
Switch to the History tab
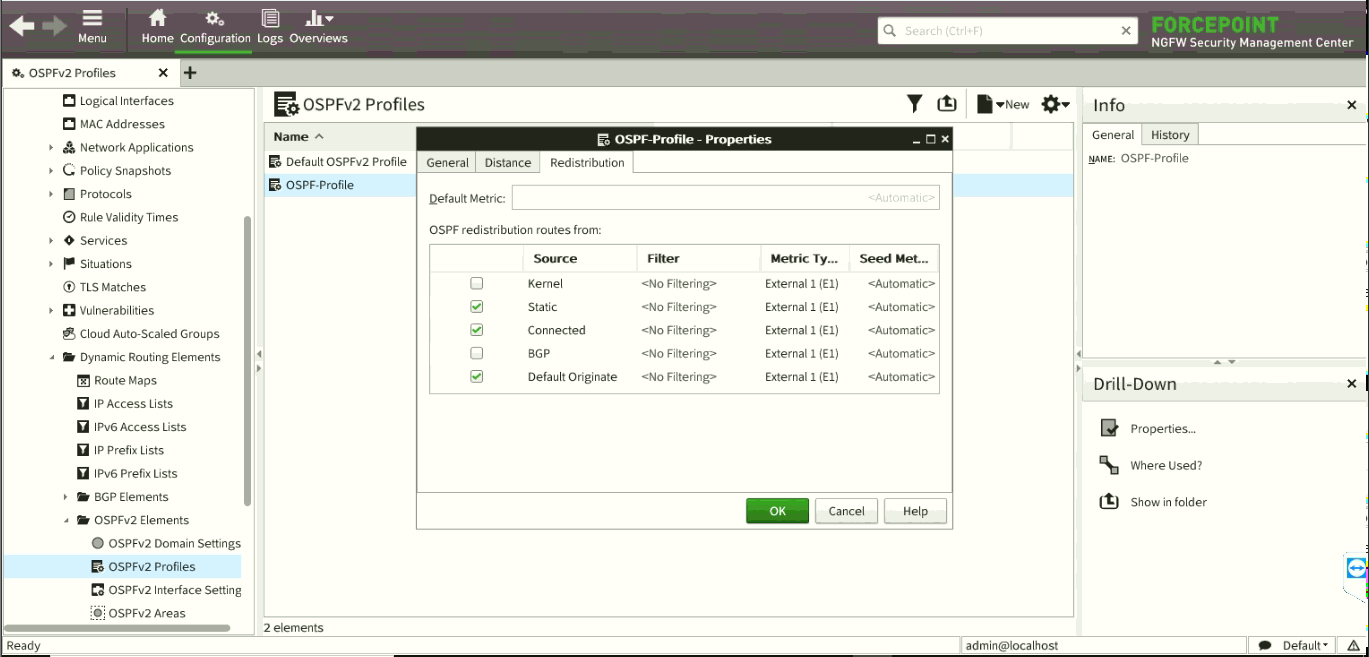pyautogui.click(x=1170, y=135)
